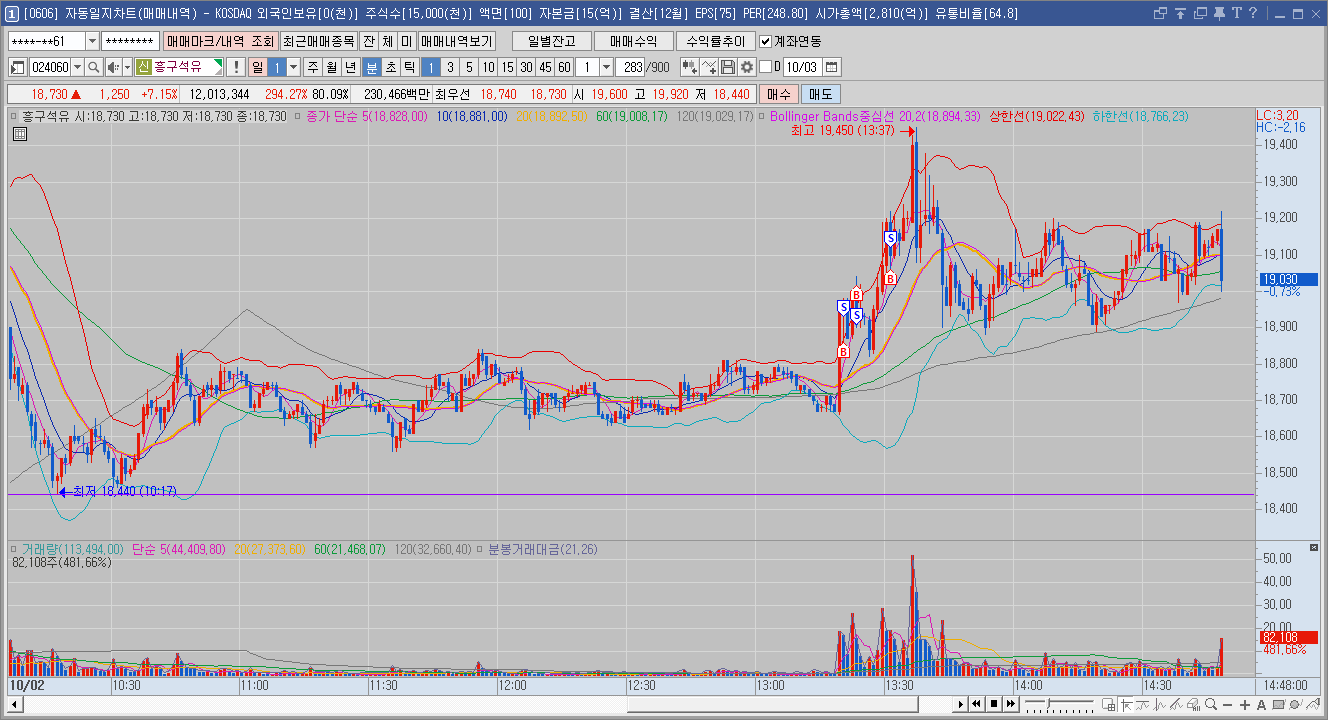
Task: Click the blue 매도 sell button
Action: point(820,94)
